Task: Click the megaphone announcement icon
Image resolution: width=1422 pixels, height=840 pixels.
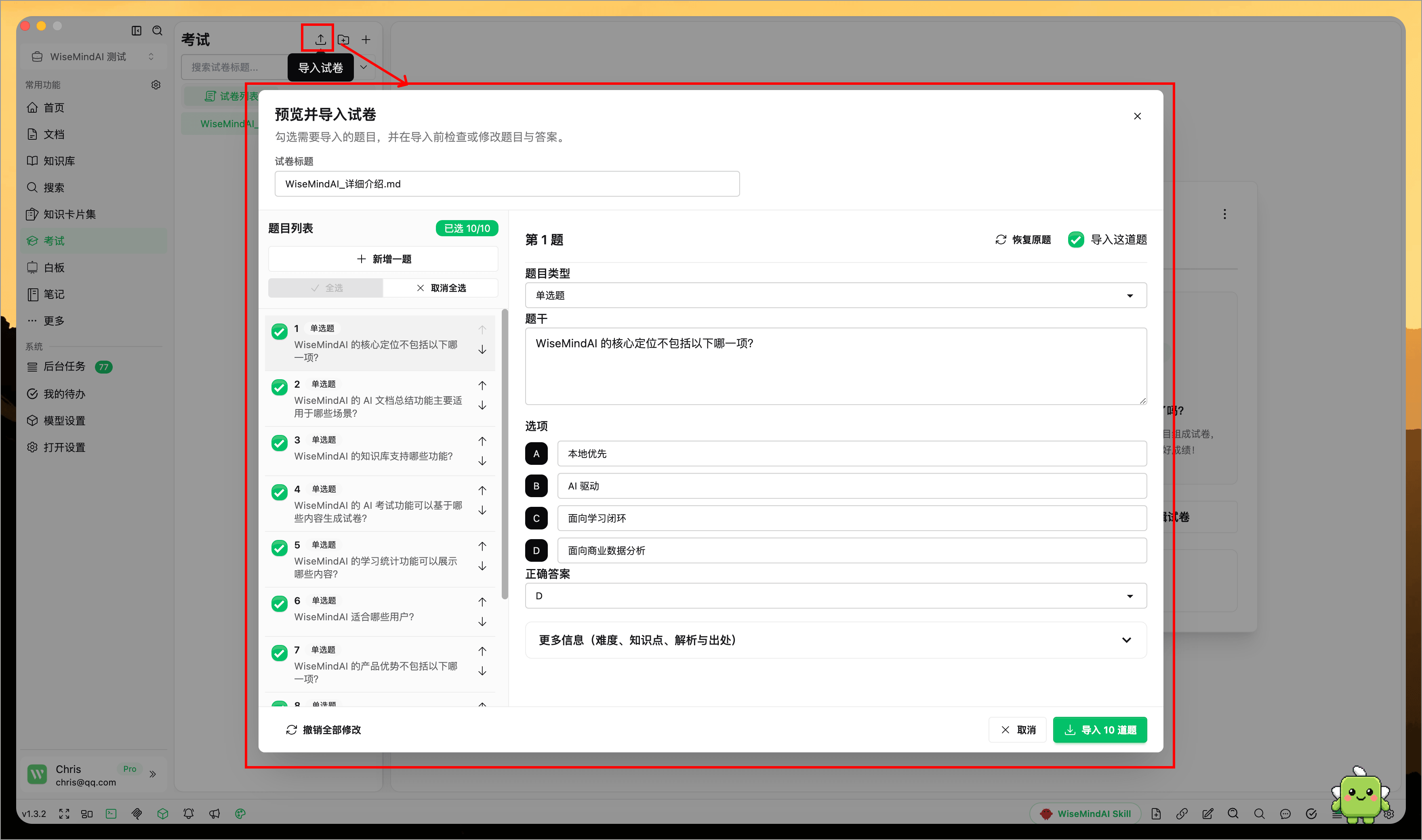Action: (x=214, y=813)
